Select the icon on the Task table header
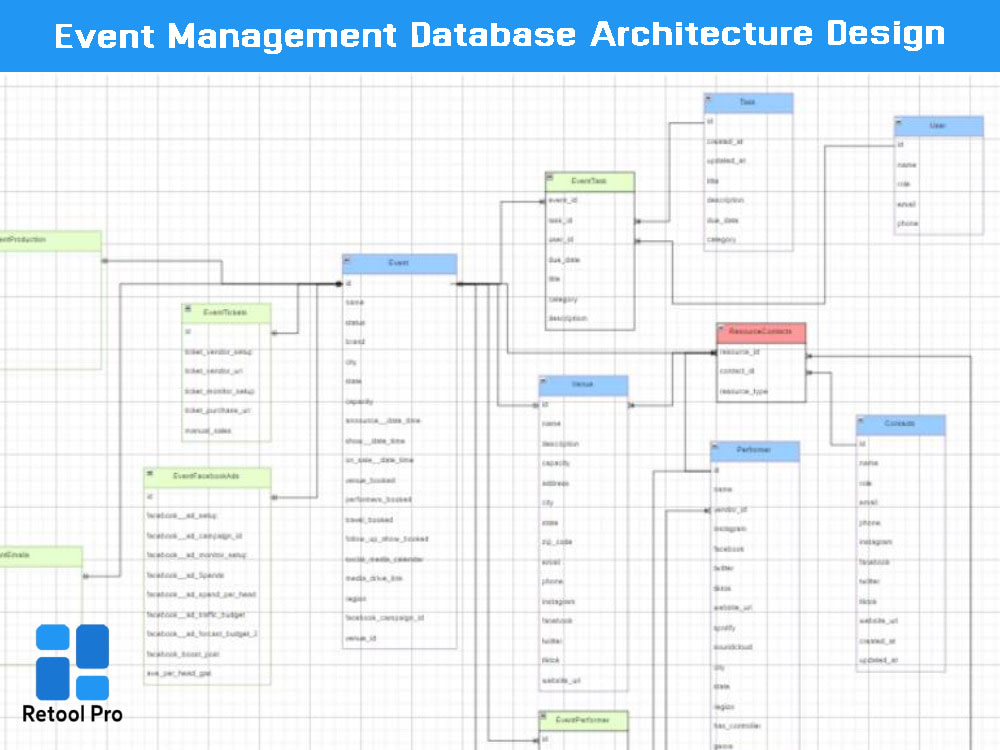Image resolution: width=1000 pixels, height=750 pixels. point(710,102)
